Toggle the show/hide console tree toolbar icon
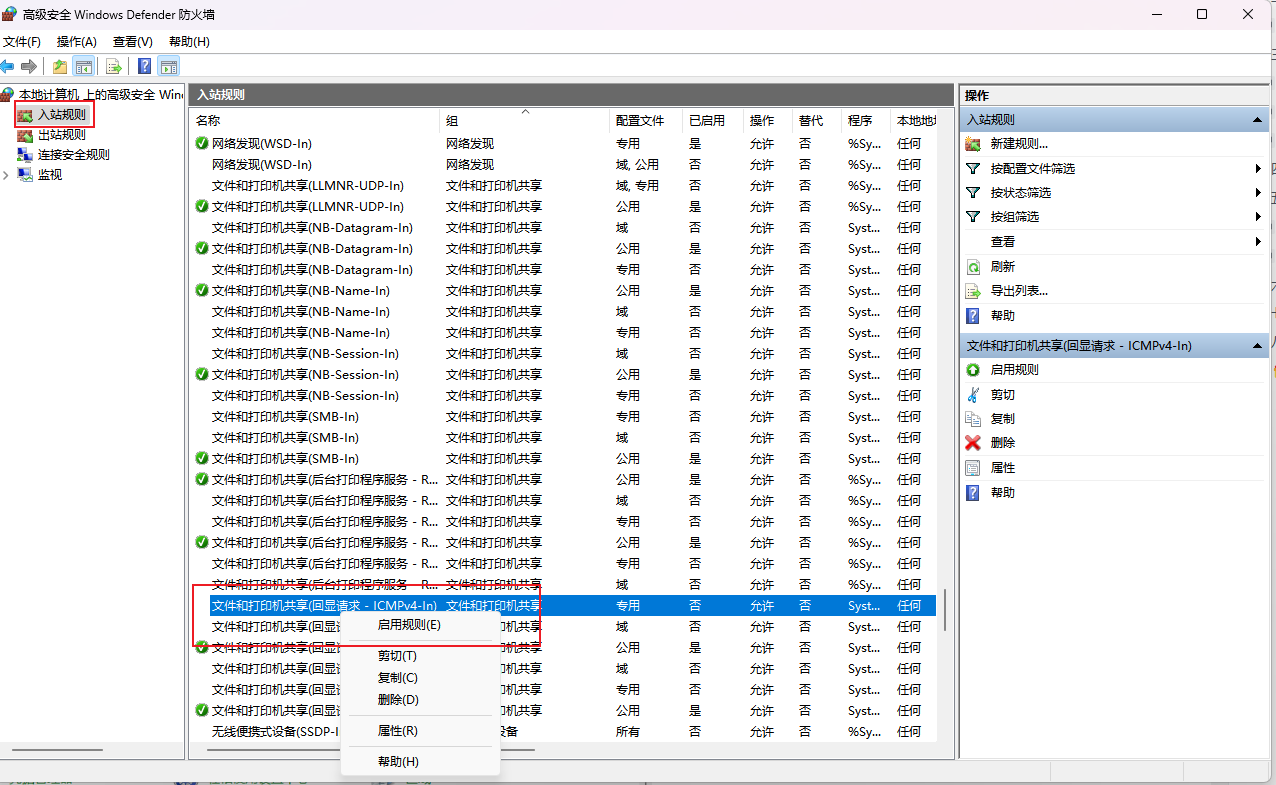 point(84,67)
